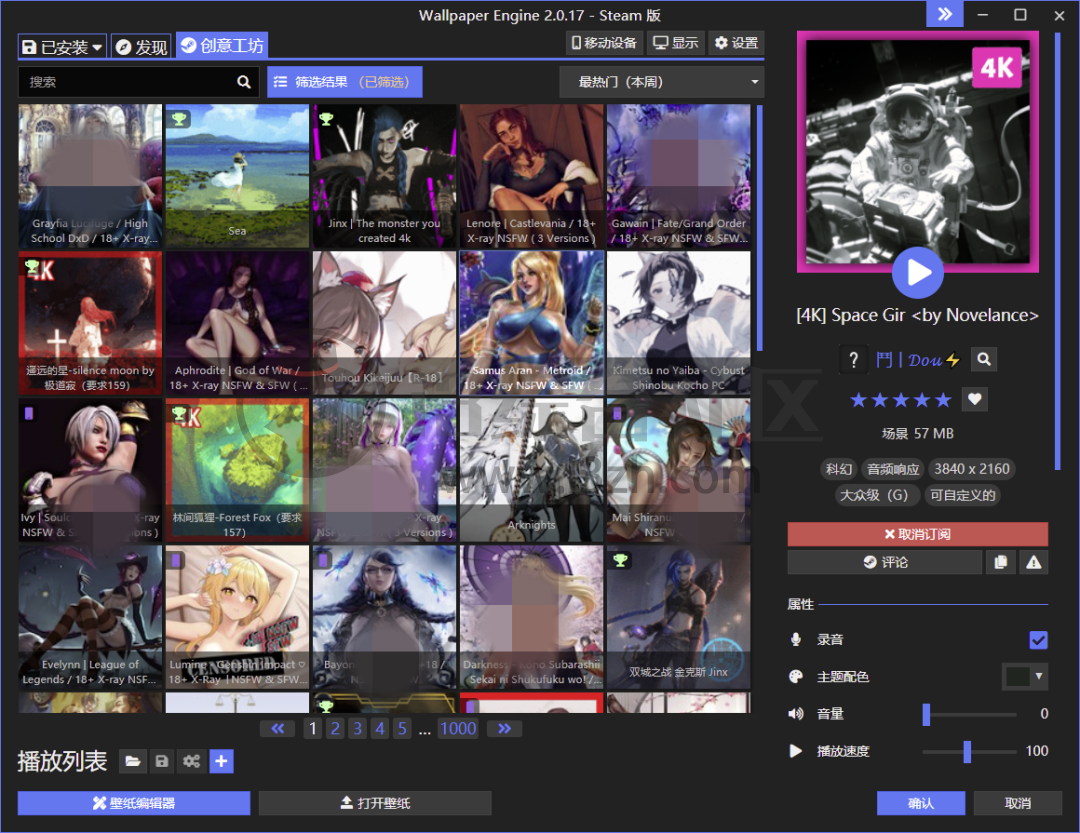Select the Sea wallpaper thumbnail
Viewport: 1080px width, 833px height.
pos(237,176)
